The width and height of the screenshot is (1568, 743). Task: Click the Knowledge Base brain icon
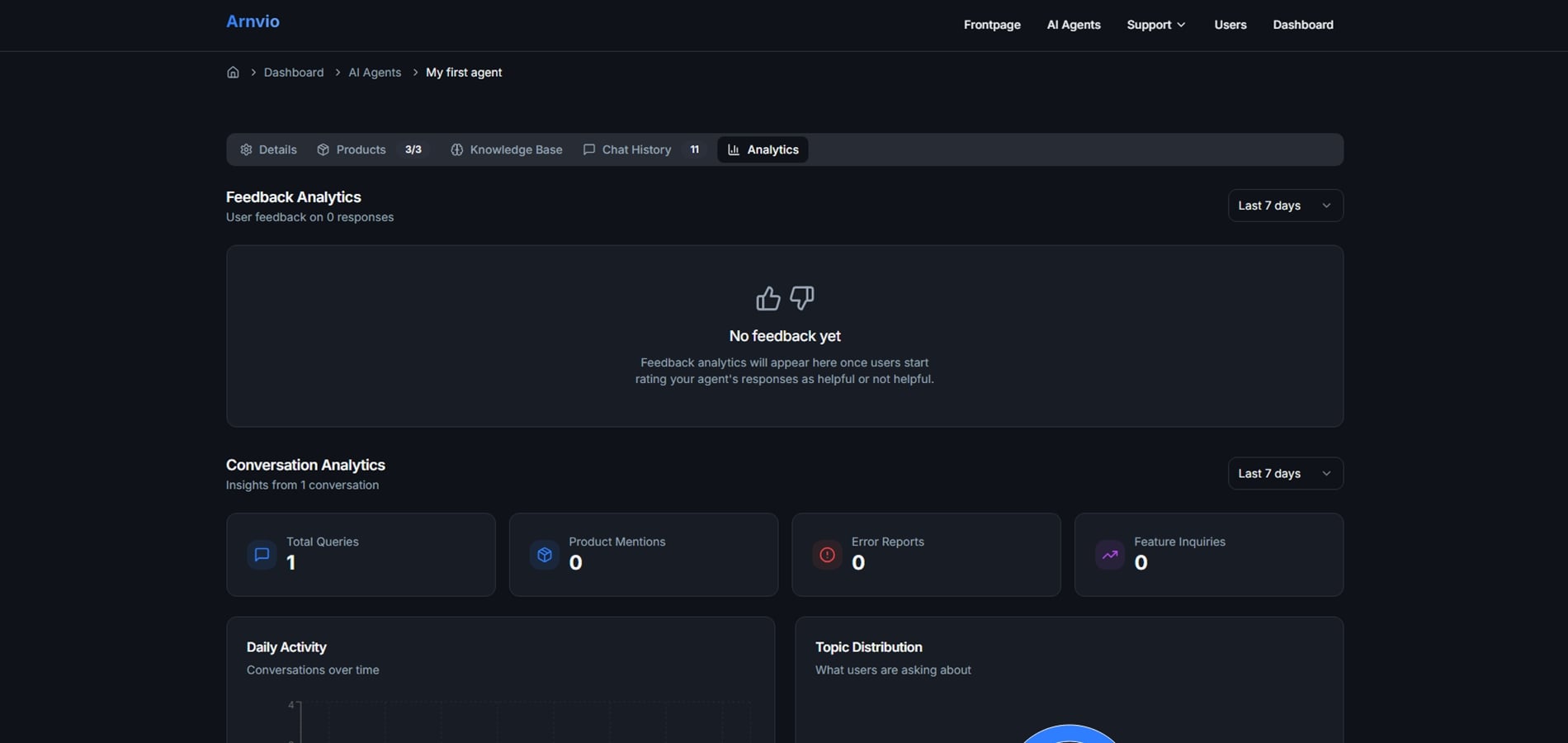pyautogui.click(x=456, y=149)
